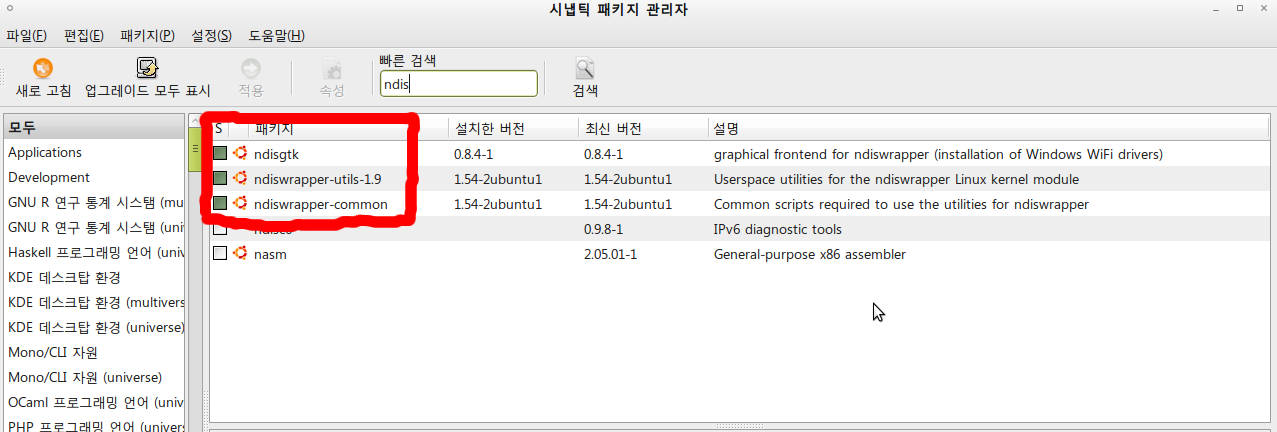The height and width of the screenshot is (432, 1277).
Task: Open the 파일(F) menu
Action: coord(26,35)
